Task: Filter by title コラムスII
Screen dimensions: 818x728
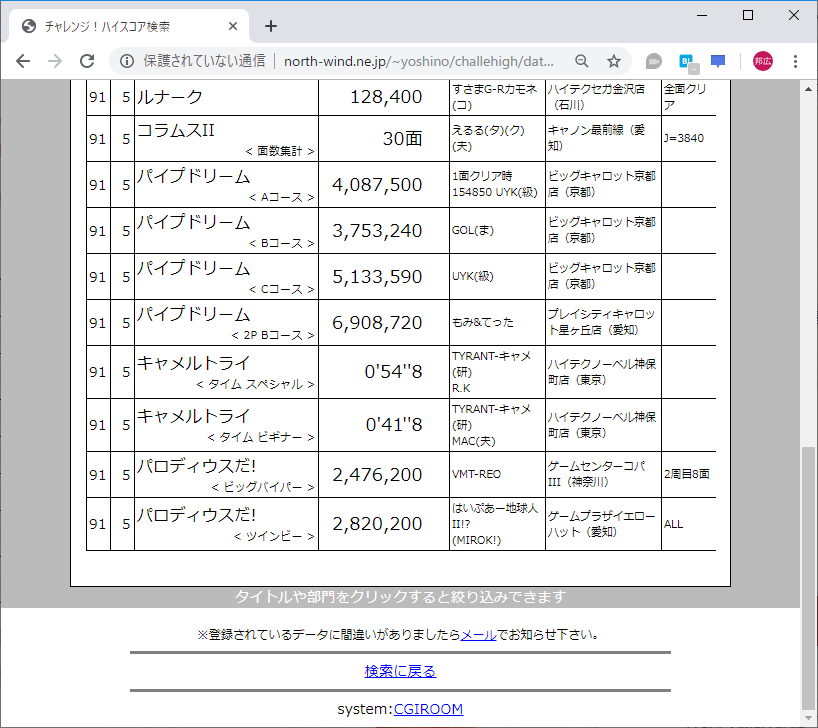Action: point(176,130)
